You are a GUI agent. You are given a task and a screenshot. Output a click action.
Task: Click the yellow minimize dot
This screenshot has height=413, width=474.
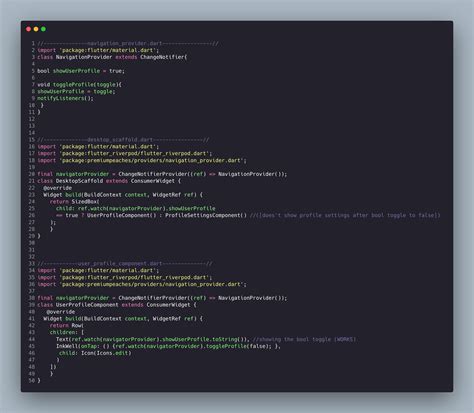pos(36,29)
